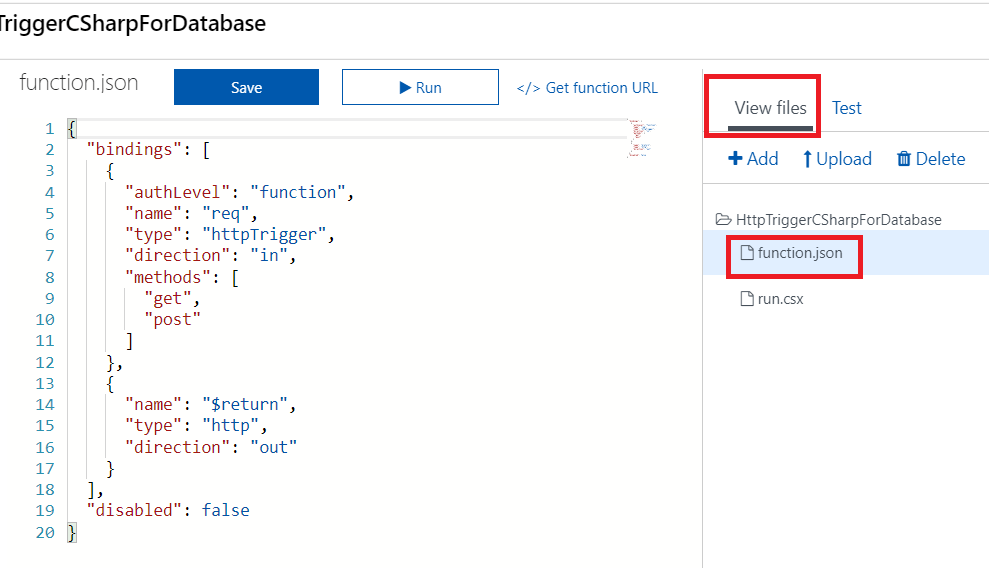Click the "httpTrigger" value on line 6
Viewport: 989px width, 568px height.
click(264, 235)
